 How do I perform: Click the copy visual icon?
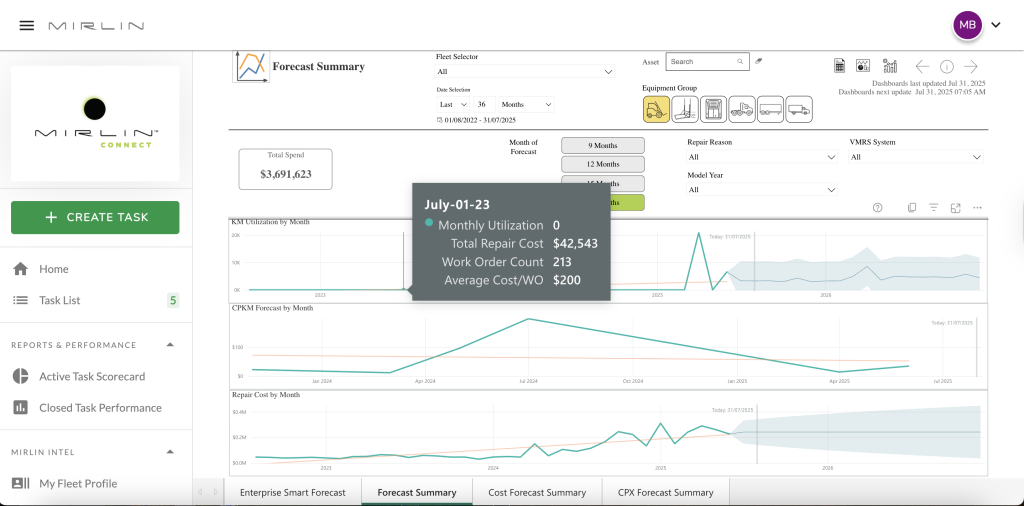click(x=912, y=208)
